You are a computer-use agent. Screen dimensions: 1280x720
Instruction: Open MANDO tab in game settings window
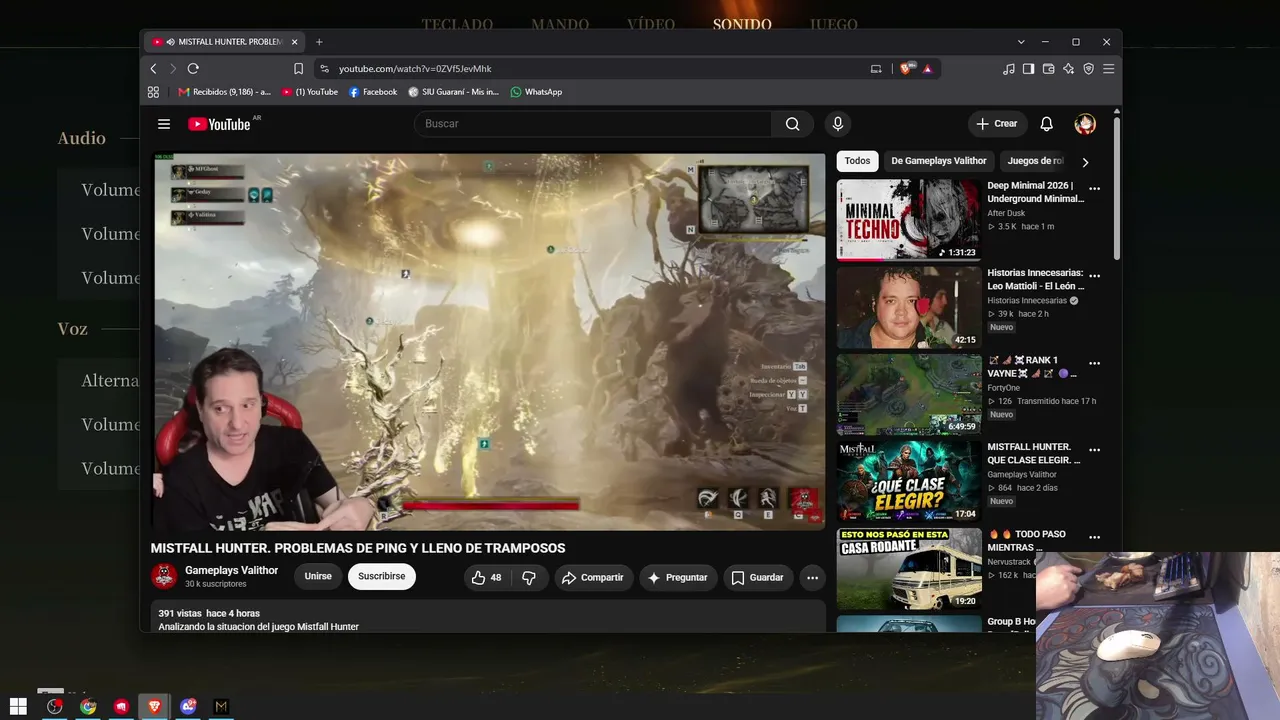[560, 24]
